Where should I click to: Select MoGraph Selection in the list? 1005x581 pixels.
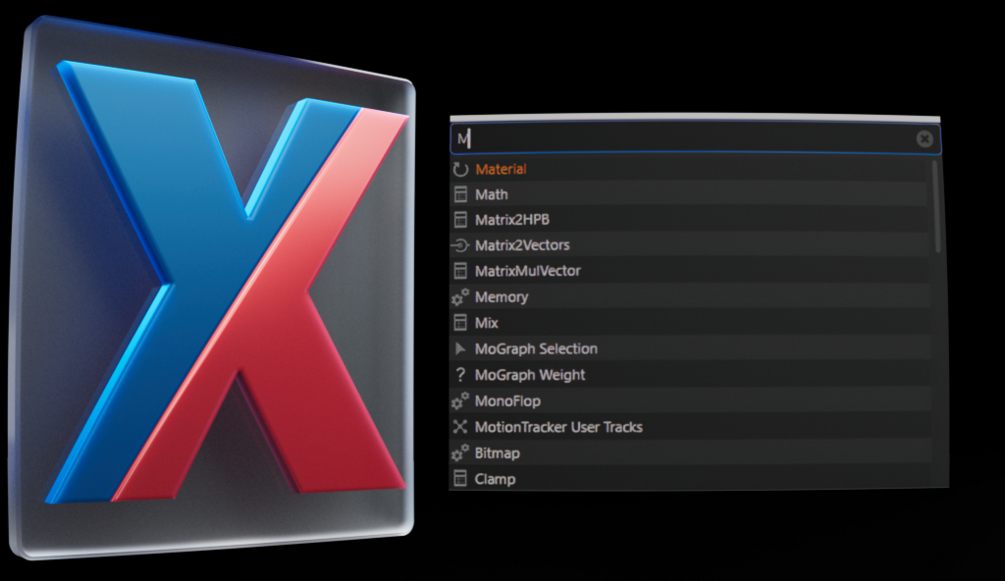(690, 349)
